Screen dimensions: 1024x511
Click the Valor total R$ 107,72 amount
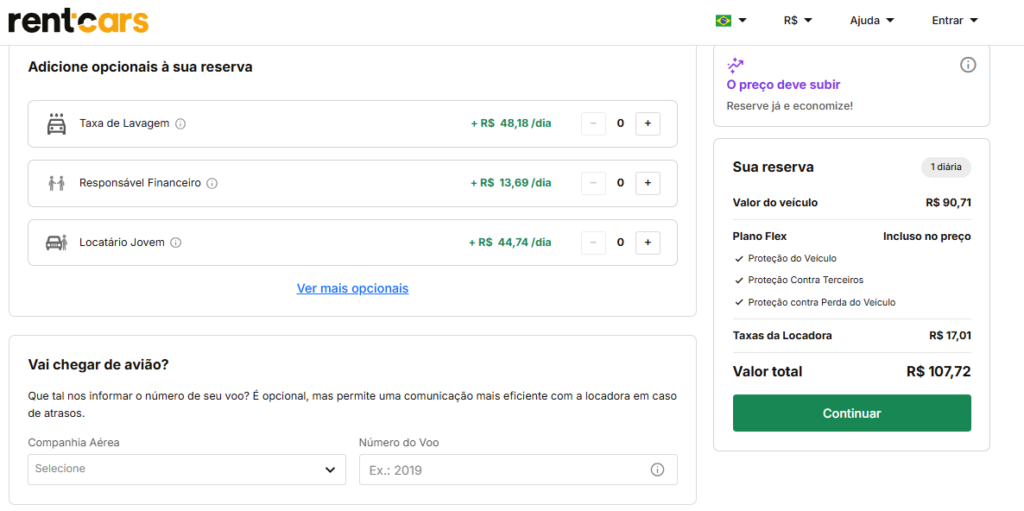[x=938, y=372]
